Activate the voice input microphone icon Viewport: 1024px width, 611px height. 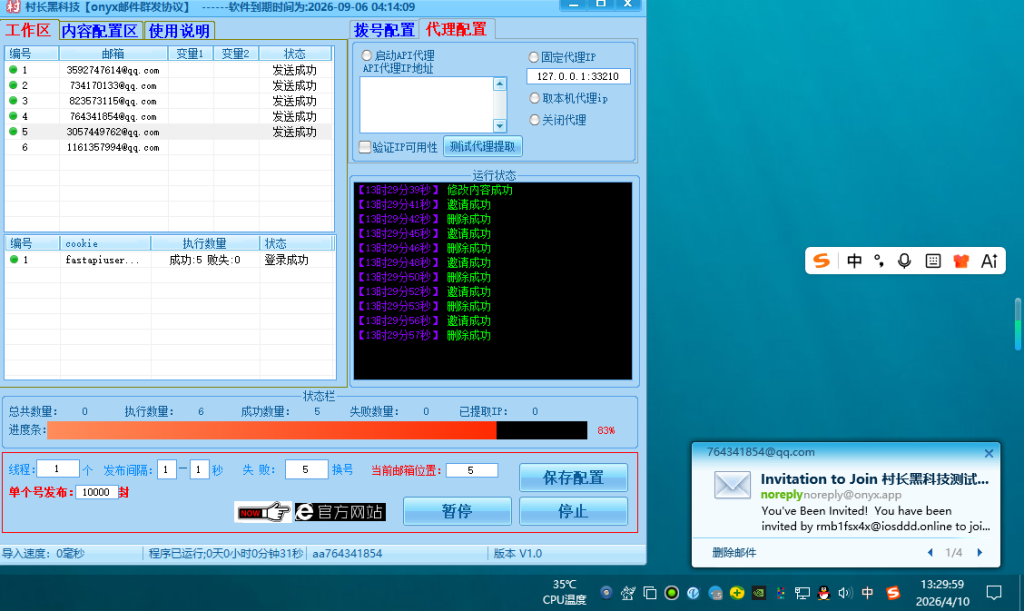904,260
